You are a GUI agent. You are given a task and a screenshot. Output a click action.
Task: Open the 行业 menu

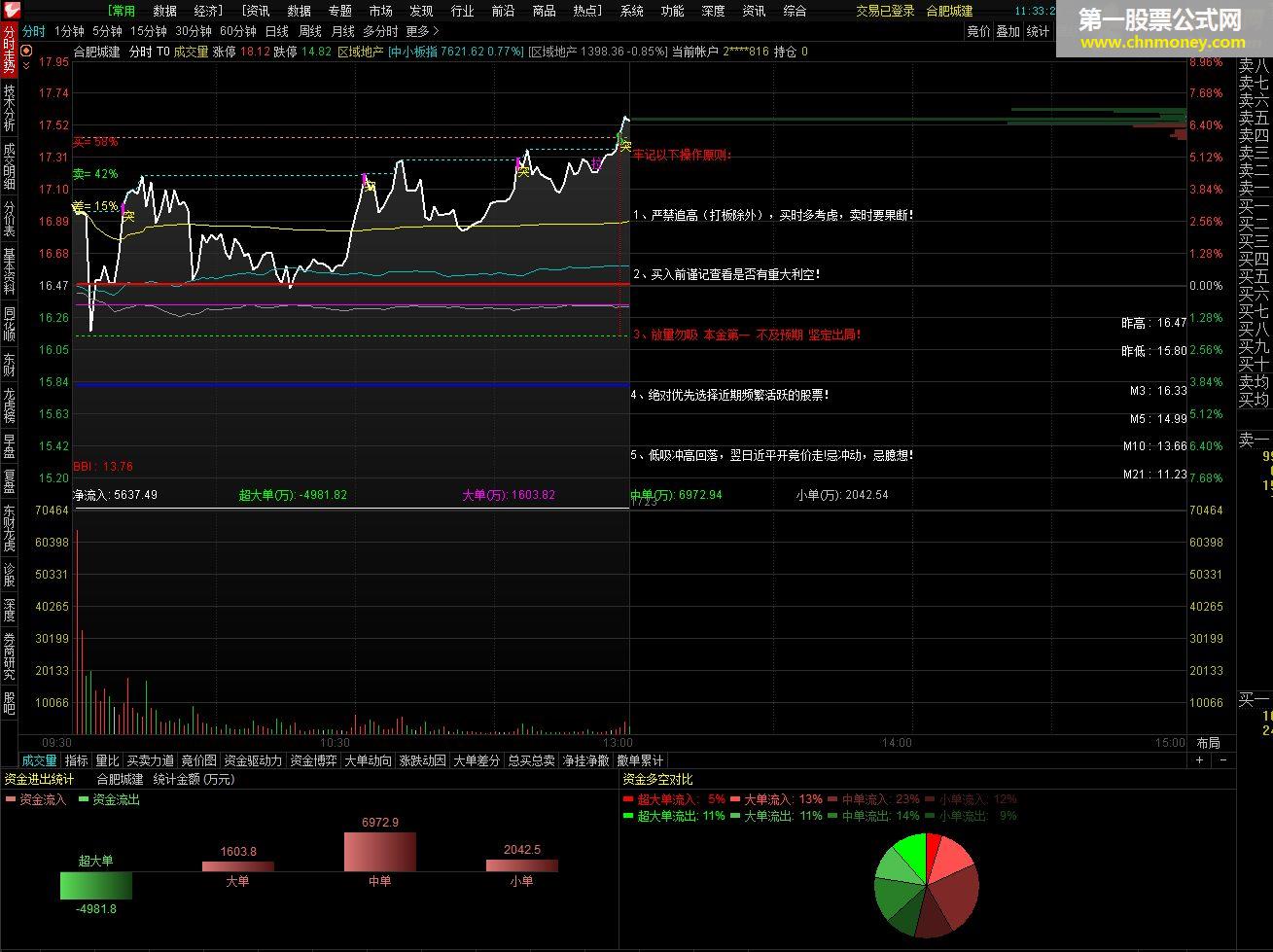(463, 11)
